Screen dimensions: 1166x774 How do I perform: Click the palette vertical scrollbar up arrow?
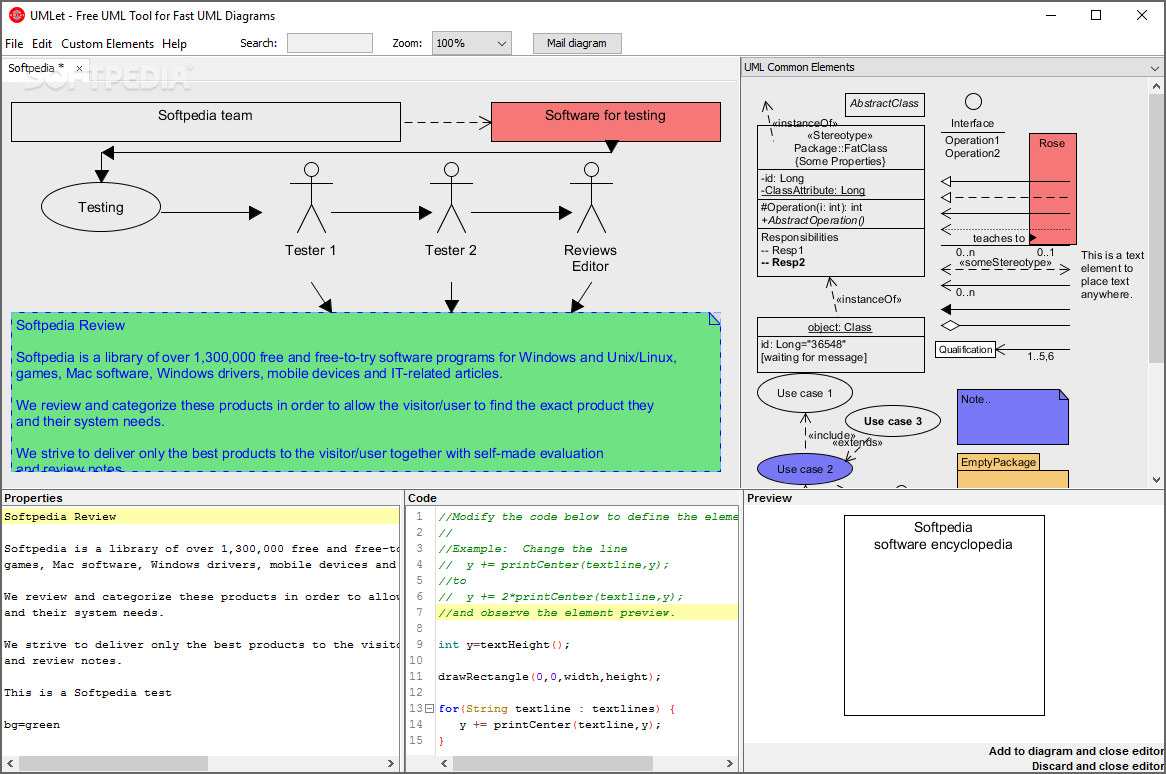pos(1156,87)
